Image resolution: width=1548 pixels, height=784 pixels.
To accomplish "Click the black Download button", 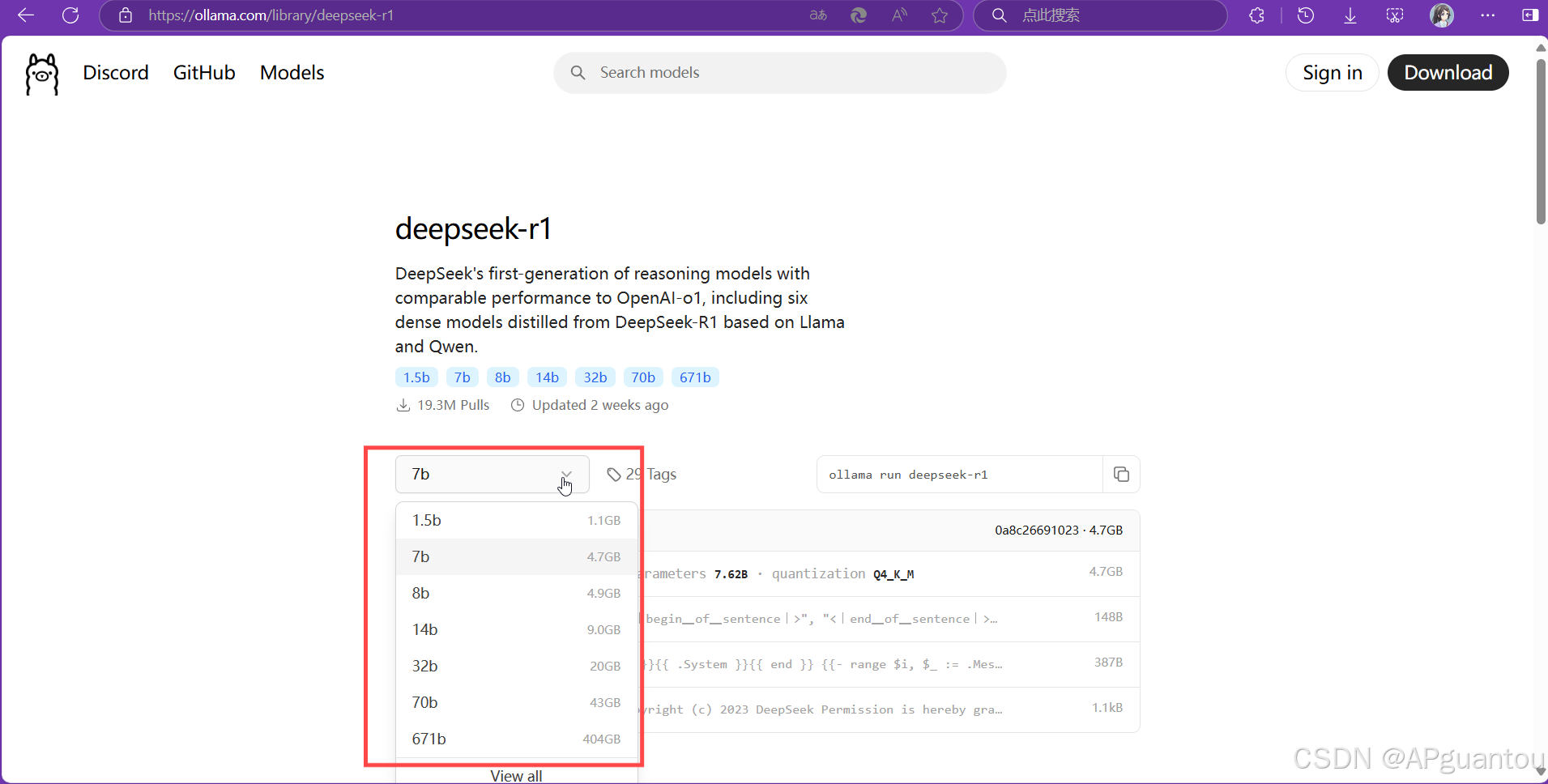I will (1448, 73).
